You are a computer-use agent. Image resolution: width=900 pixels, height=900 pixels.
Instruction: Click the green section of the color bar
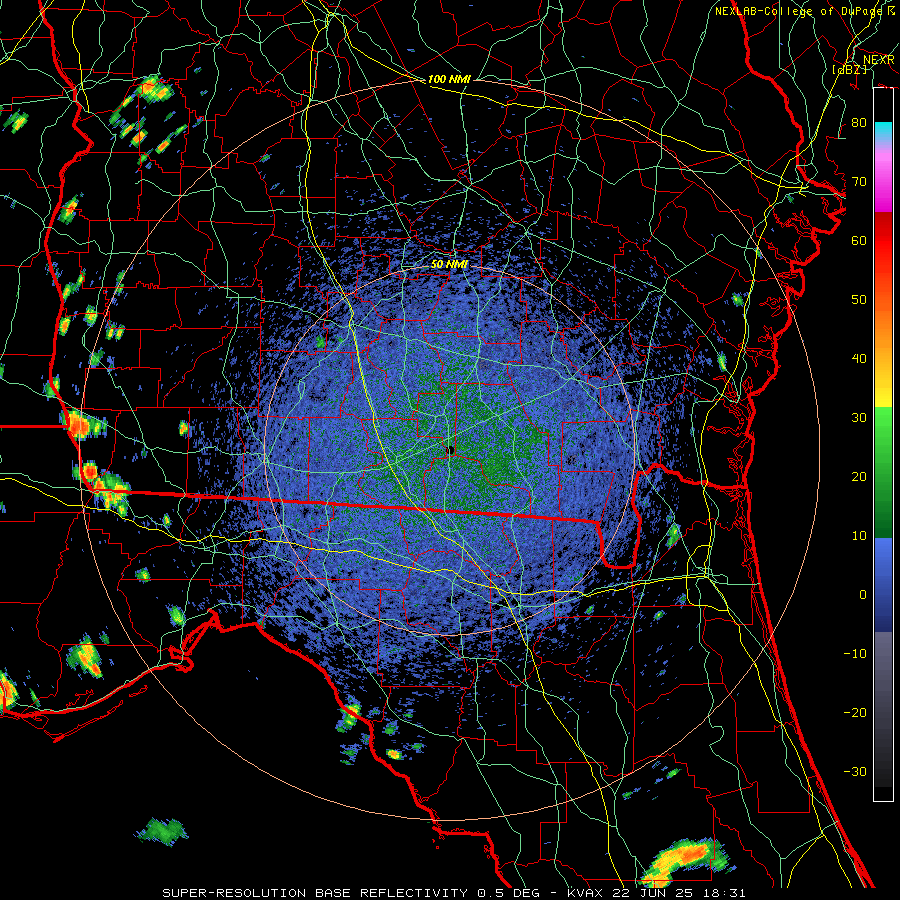point(883,472)
